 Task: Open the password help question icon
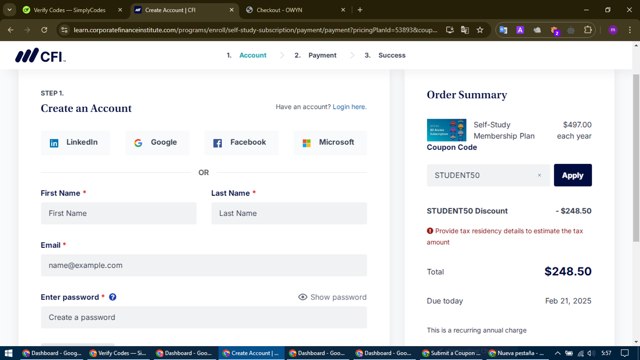click(x=113, y=297)
